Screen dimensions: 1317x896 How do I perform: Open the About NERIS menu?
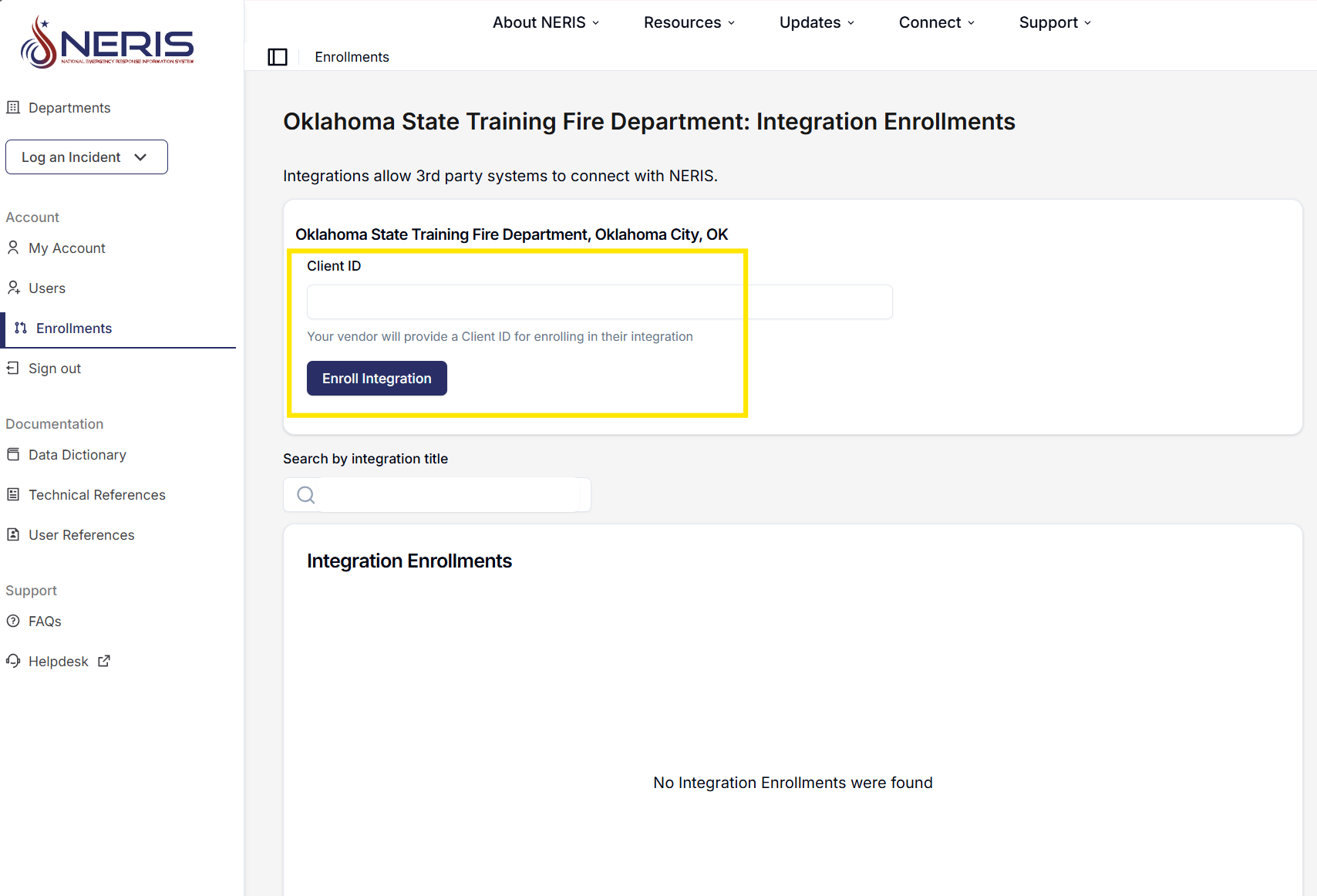pos(546,23)
